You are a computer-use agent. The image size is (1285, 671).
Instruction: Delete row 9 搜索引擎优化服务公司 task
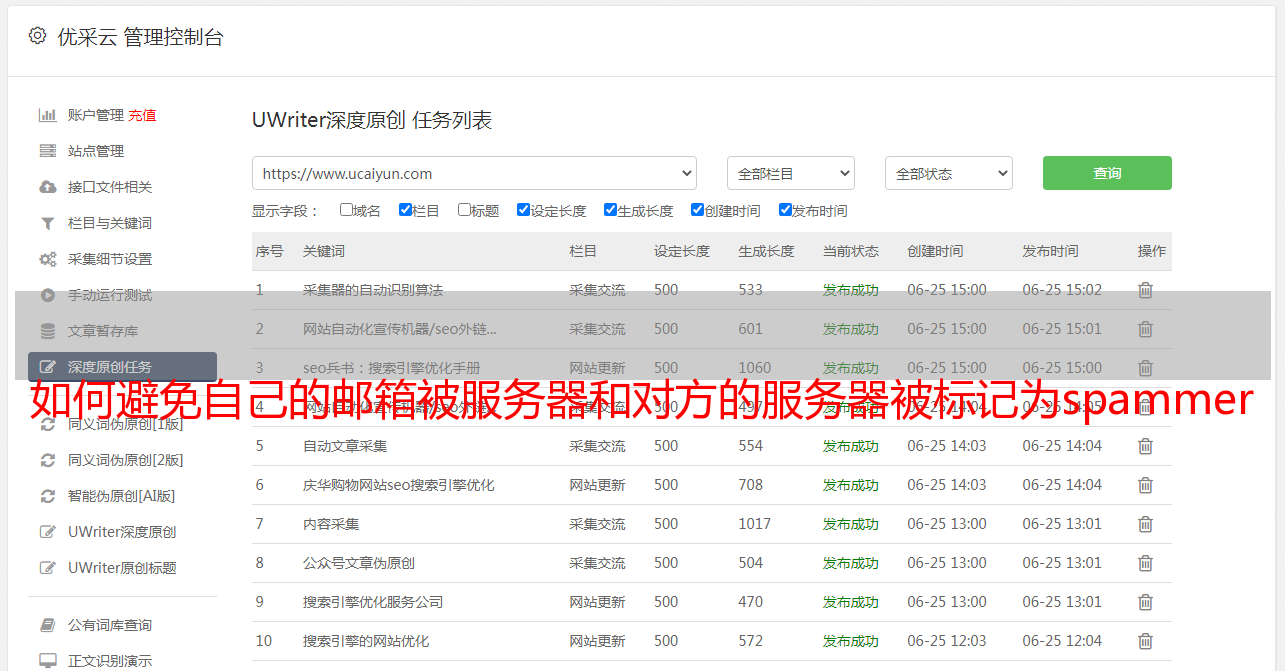[x=1146, y=602]
